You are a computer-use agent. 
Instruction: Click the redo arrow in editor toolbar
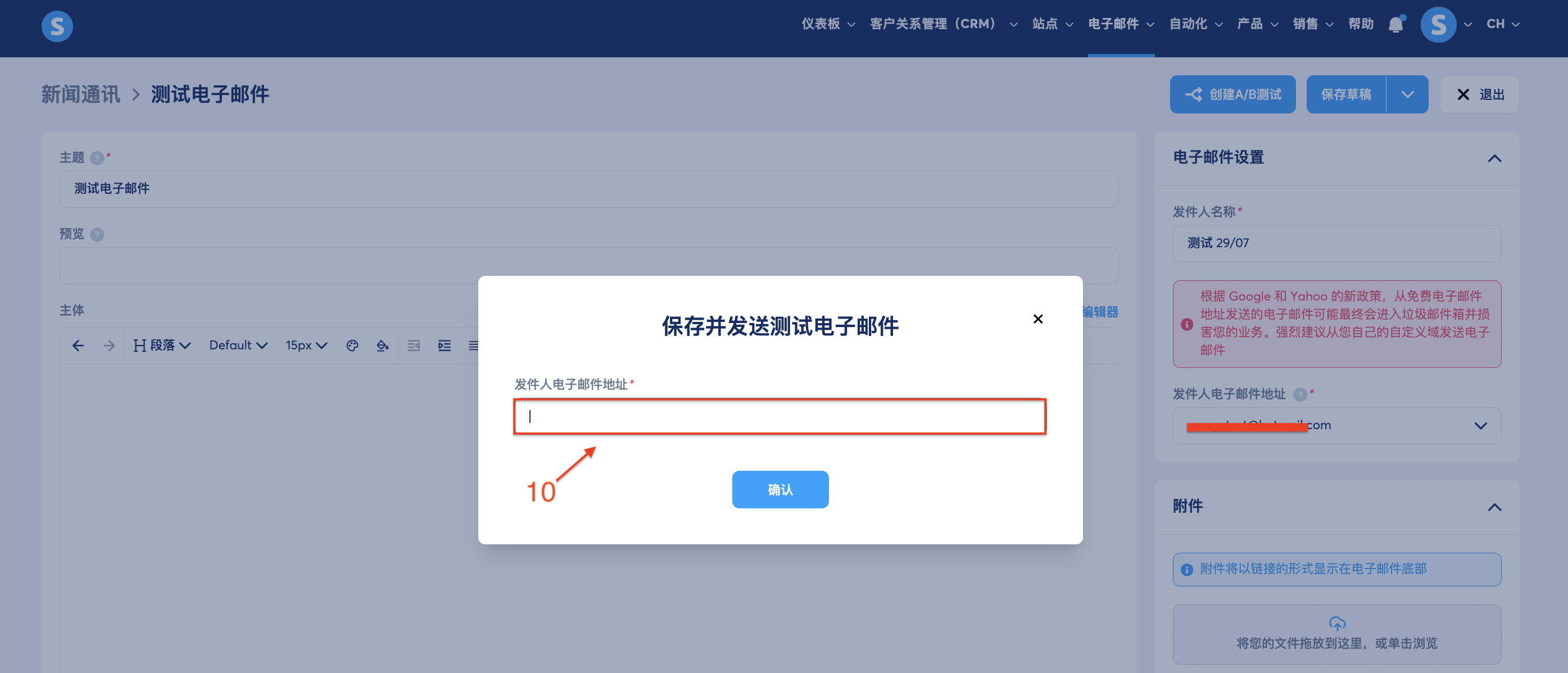(x=109, y=345)
